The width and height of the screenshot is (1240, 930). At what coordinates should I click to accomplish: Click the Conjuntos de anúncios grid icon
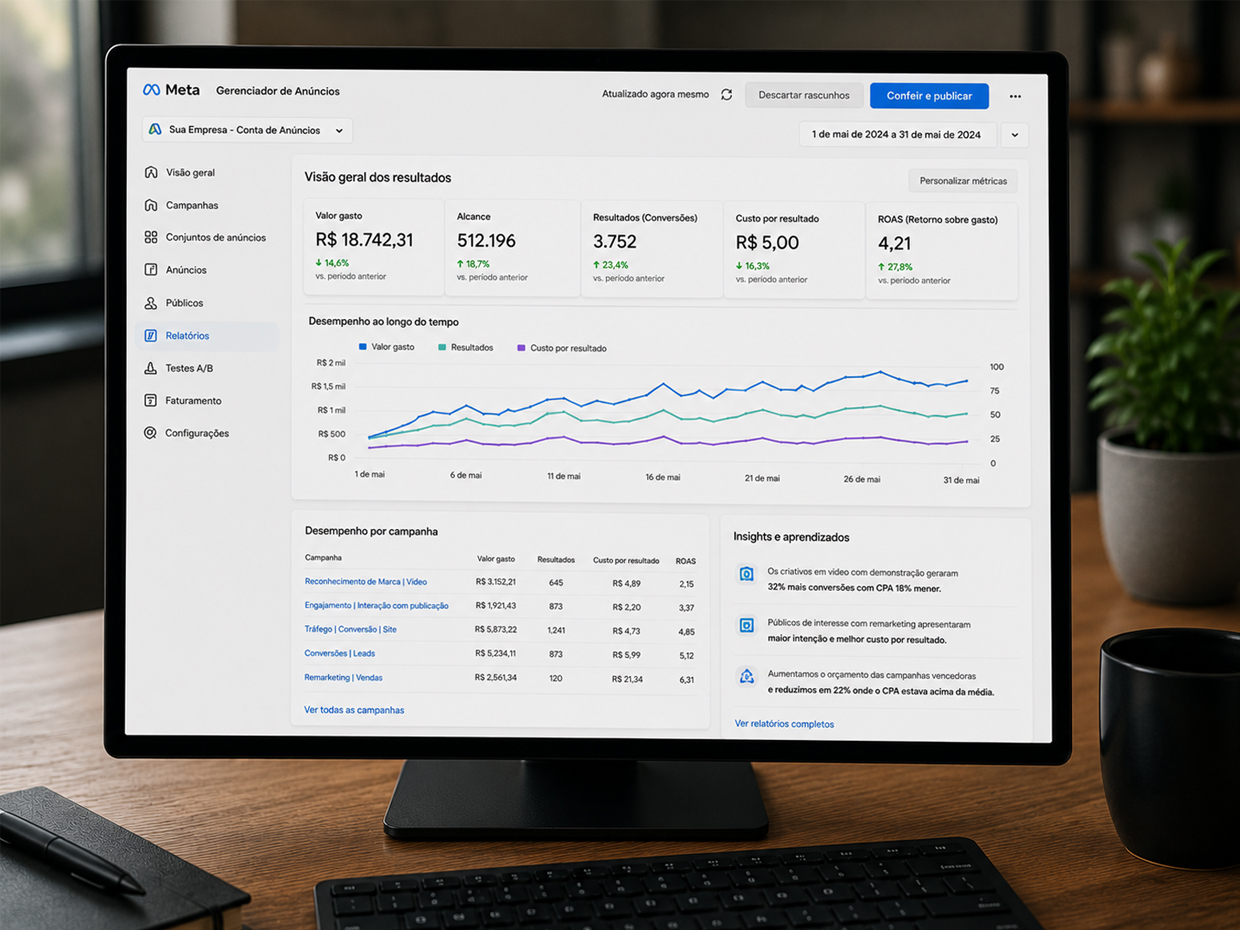click(151, 237)
